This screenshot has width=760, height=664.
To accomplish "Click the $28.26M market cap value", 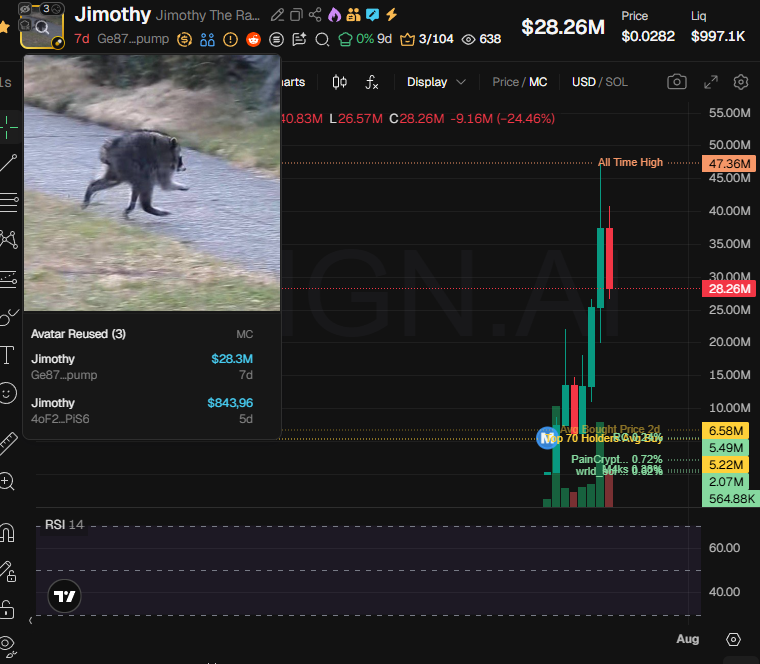I will [x=563, y=27].
